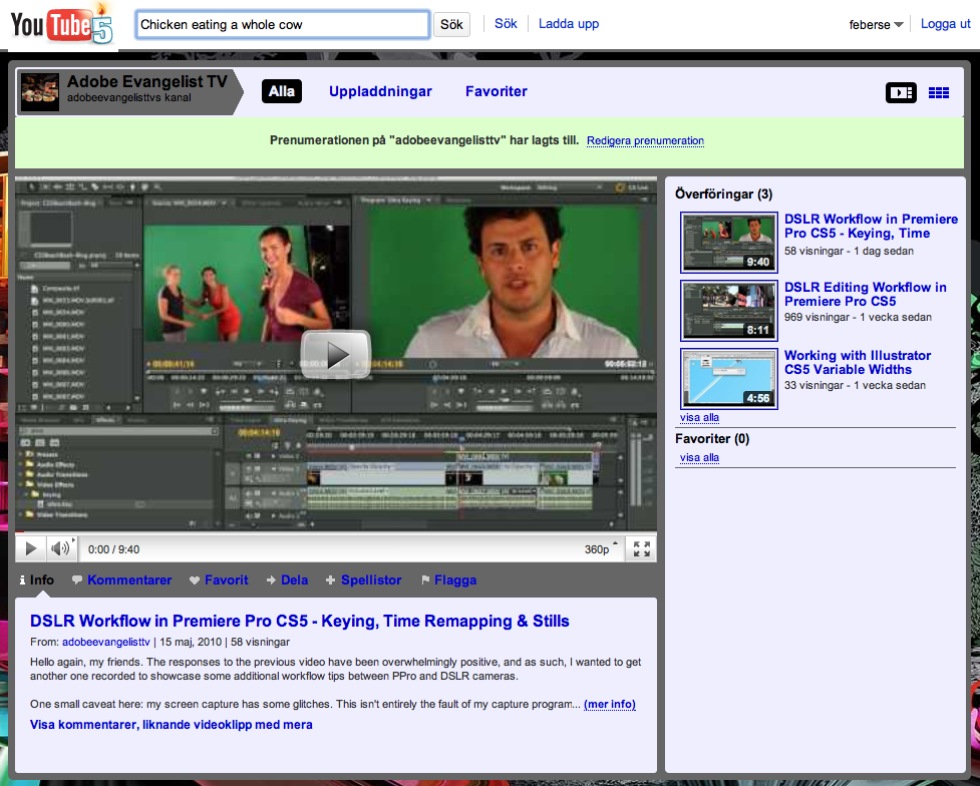The height and width of the screenshot is (786, 980).
Task: Click Logga ut link
Action: pos(945,24)
